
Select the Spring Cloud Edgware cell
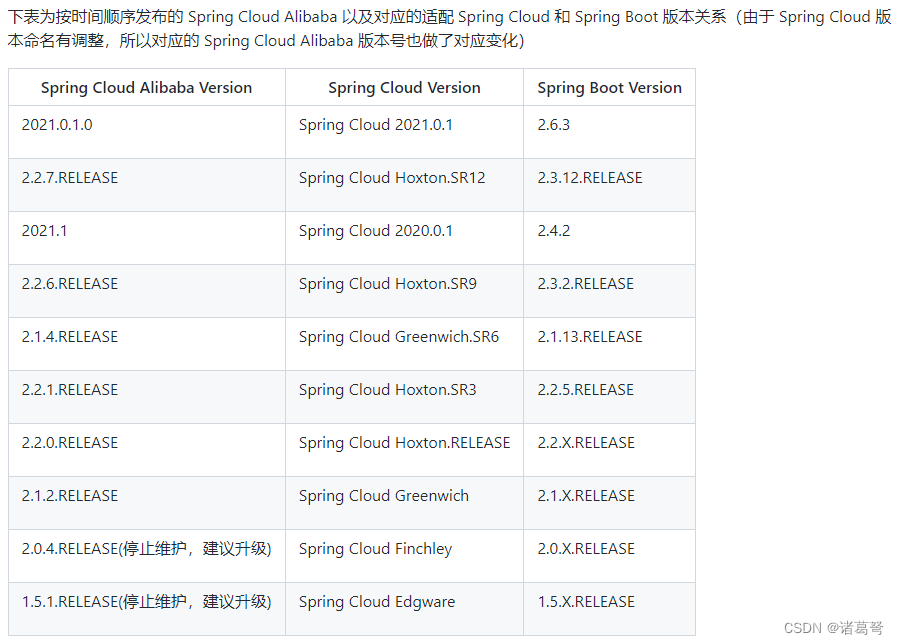point(404,609)
